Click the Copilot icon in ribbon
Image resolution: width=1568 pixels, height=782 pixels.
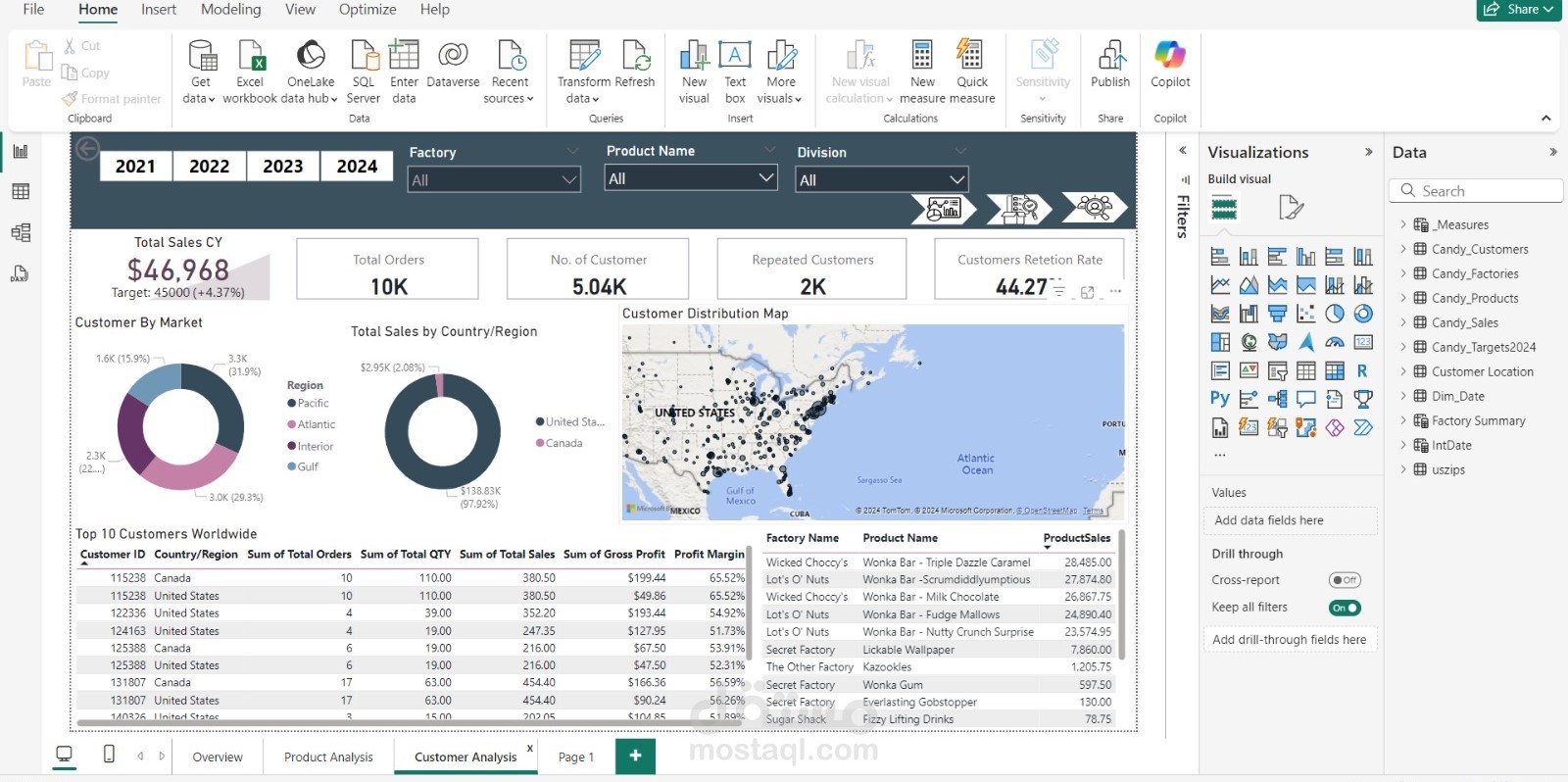1170,55
